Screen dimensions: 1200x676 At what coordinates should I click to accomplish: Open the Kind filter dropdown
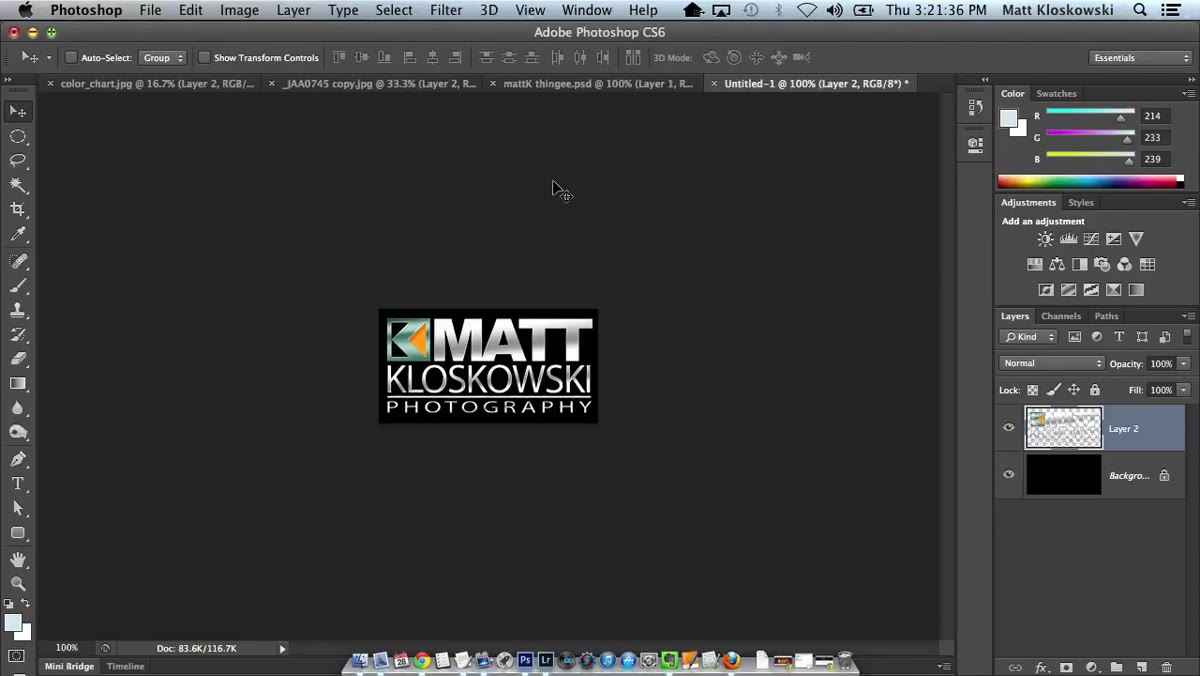[x=1029, y=337]
